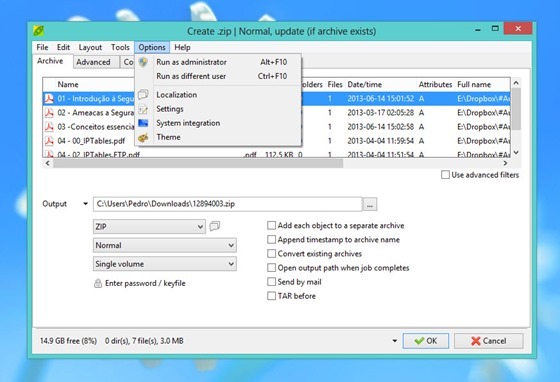
Task: Enable Open output path when job completes
Action: pos(271,268)
